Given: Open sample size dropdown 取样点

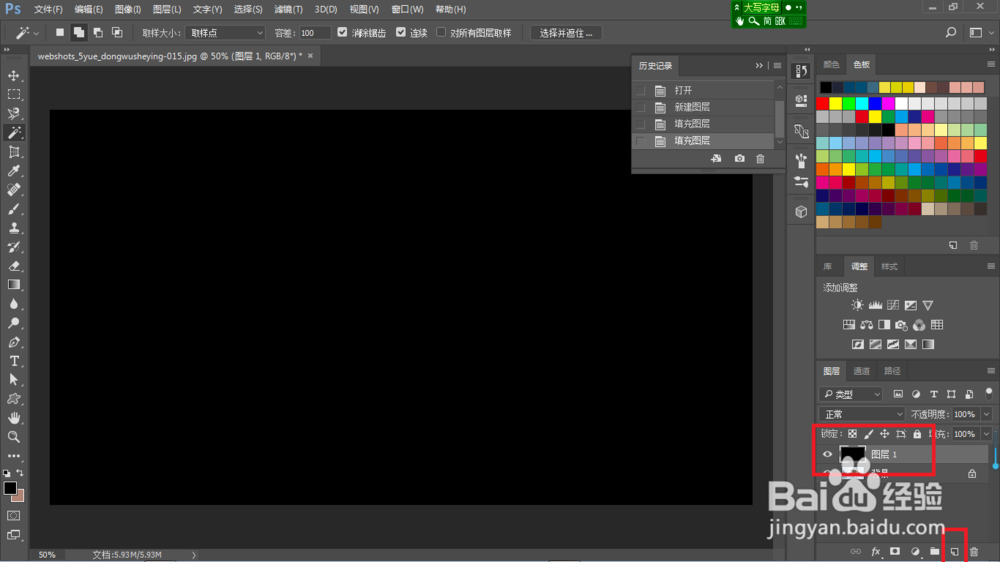Looking at the screenshot, I should pos(225,33).
